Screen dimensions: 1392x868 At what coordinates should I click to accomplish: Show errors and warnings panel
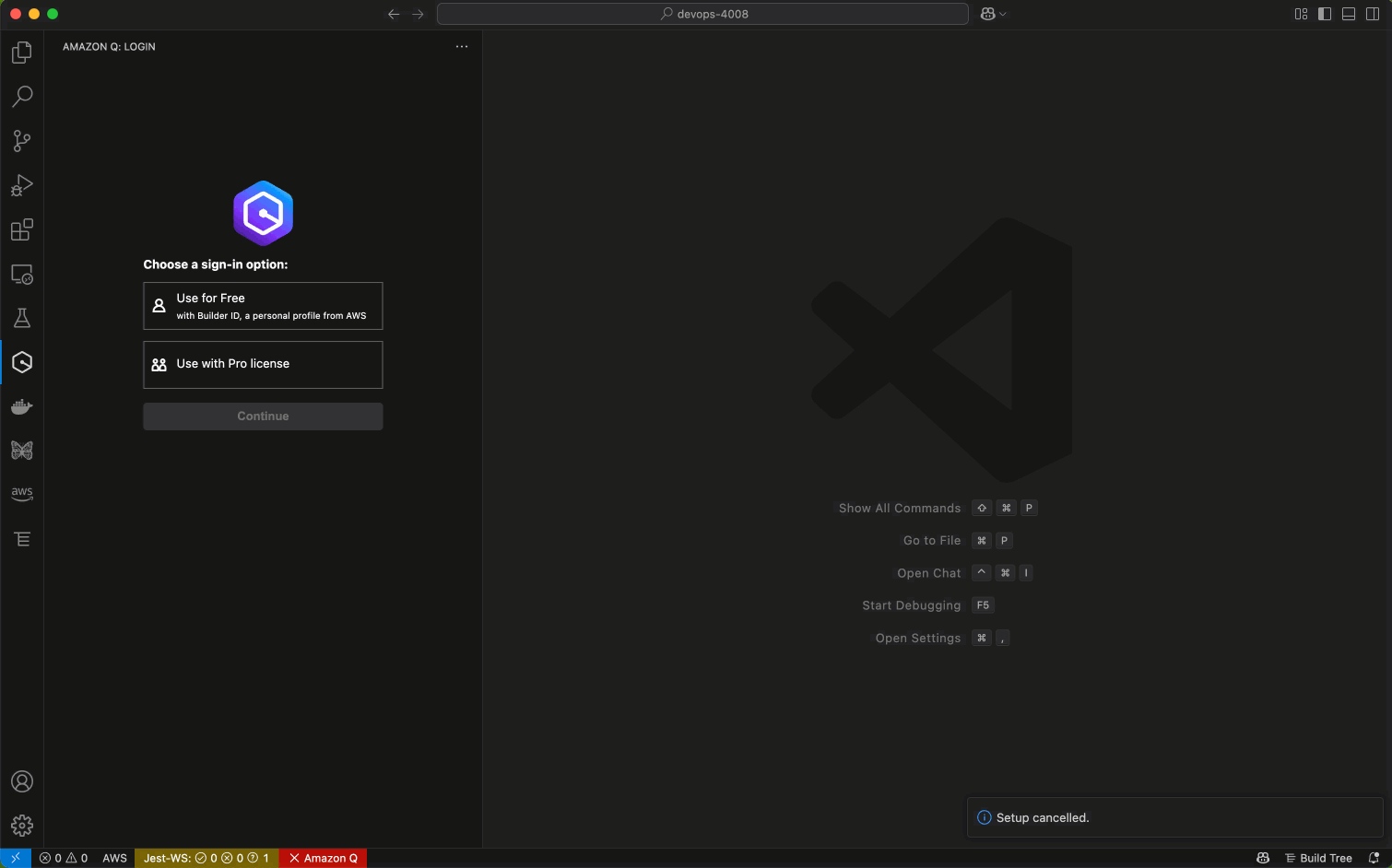(x=64, y=858)
